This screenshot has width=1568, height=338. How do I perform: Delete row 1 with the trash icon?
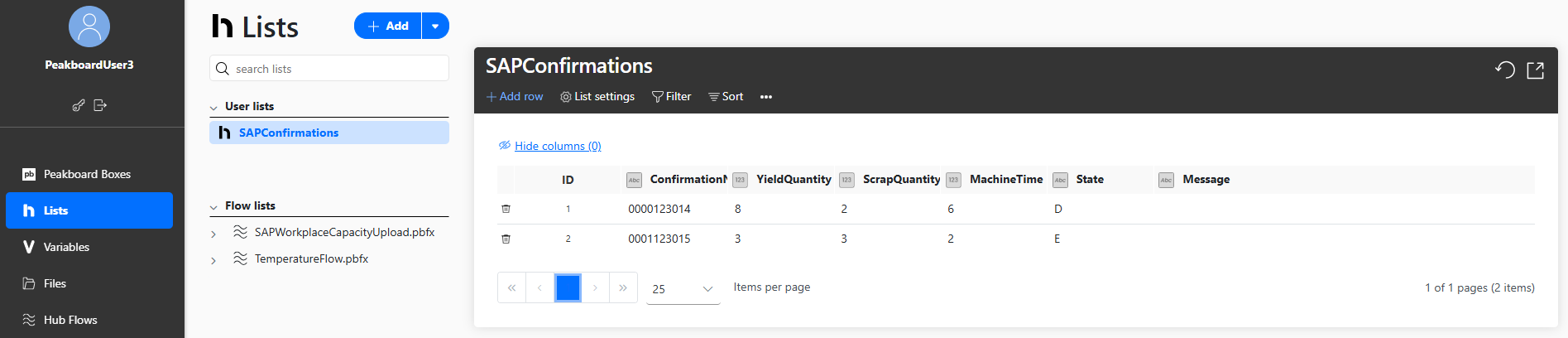click(506, 209)
